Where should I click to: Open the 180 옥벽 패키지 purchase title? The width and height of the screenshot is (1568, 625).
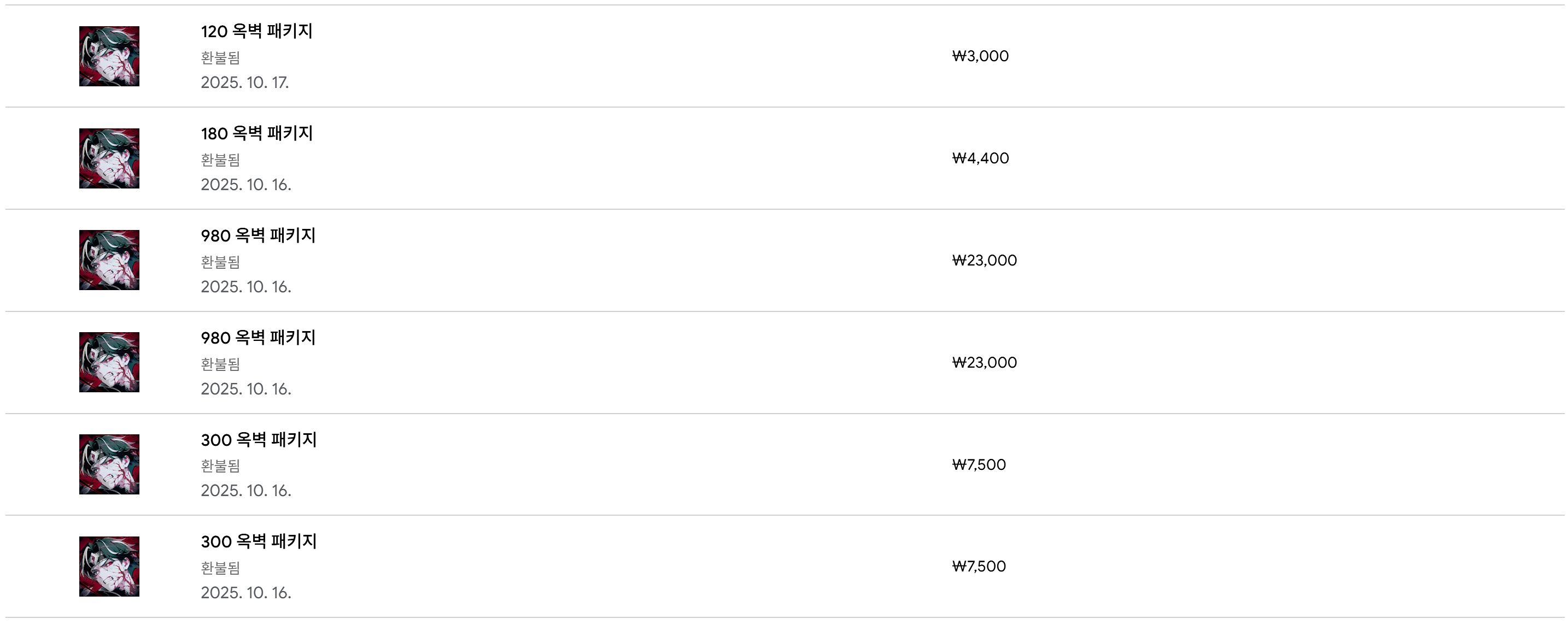(256, 133)
